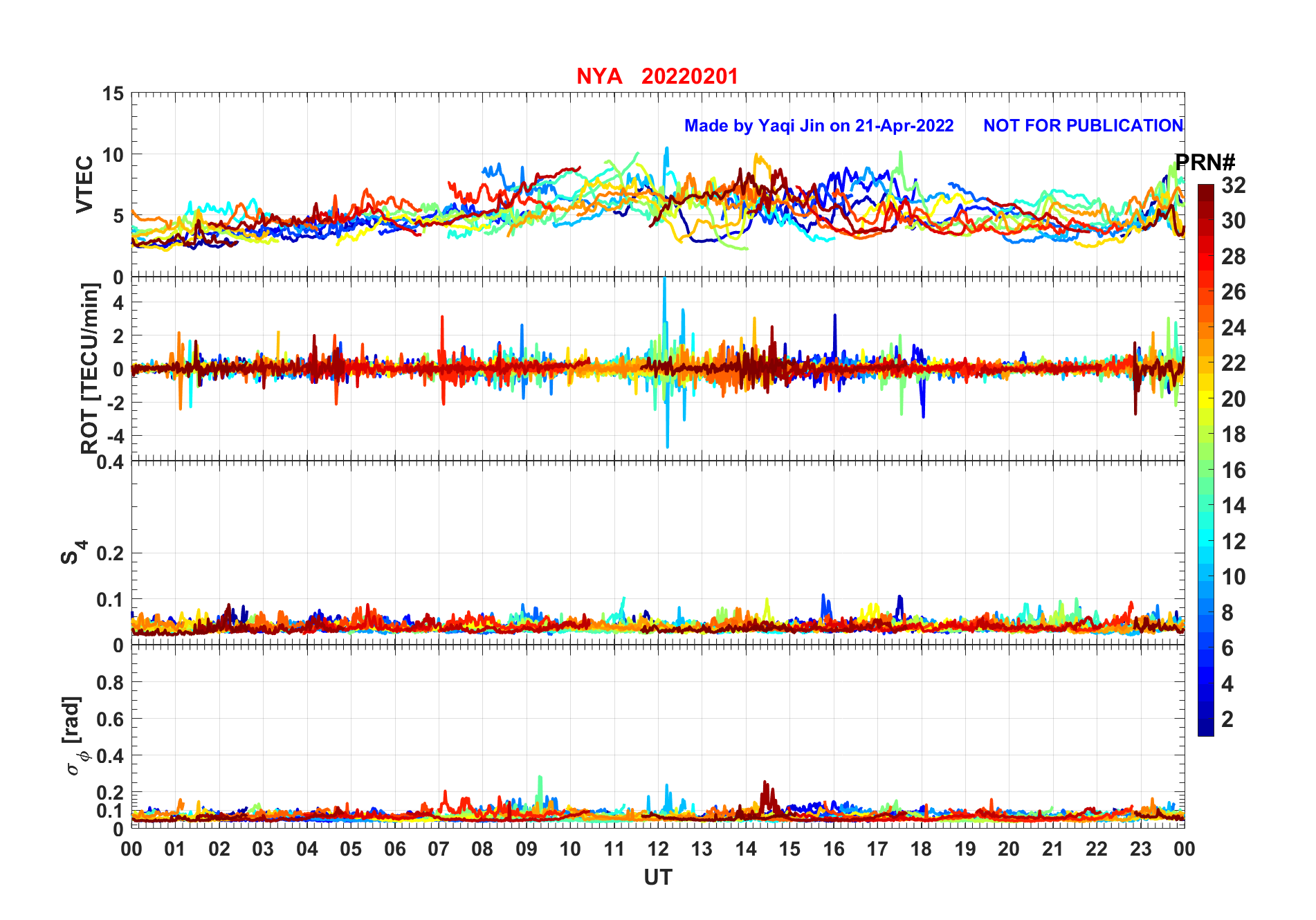This screenshot has width=1316, height=920.
Task: Click the "17" hour tick on the UT axis
Action: (x=877, y=849)
